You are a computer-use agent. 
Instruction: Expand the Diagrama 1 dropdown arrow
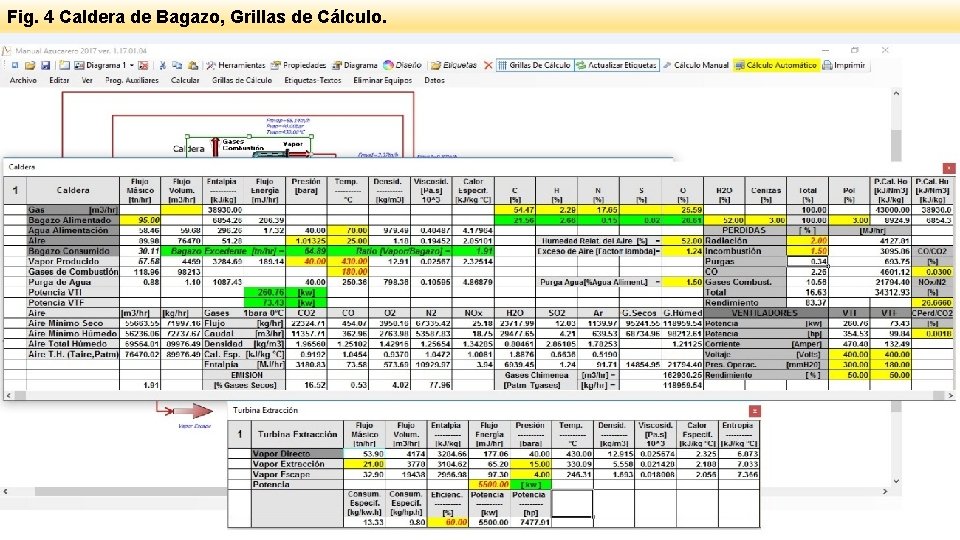coord(132,65)
